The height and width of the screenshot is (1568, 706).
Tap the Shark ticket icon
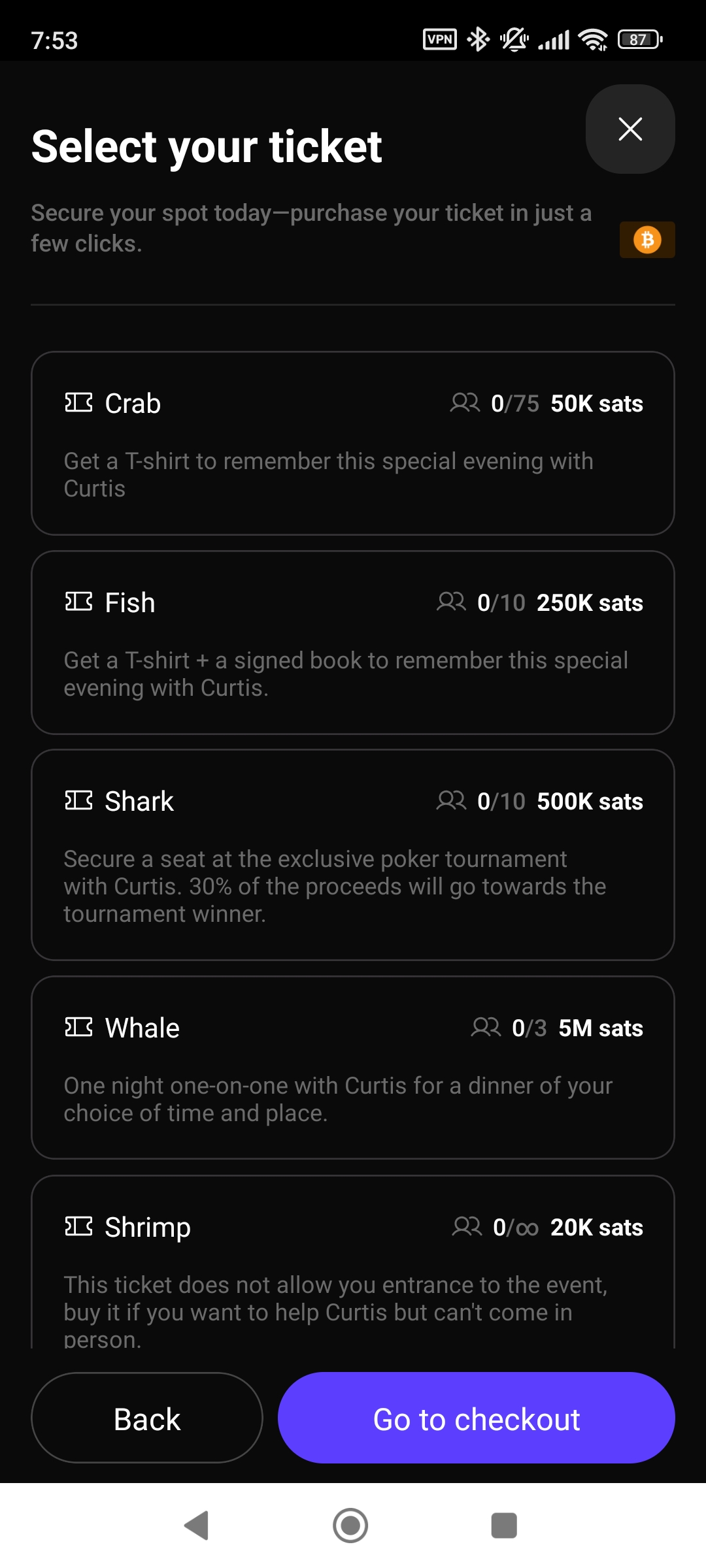(78, 800)
